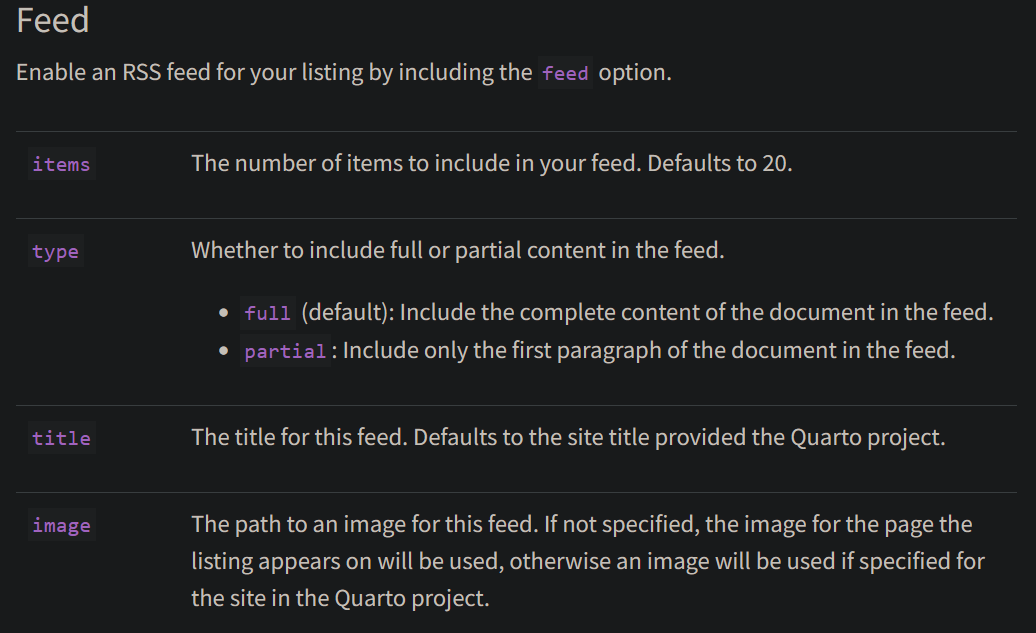Click the full value code label
This screenshot has height=633, width=1036.
(268, 313)
